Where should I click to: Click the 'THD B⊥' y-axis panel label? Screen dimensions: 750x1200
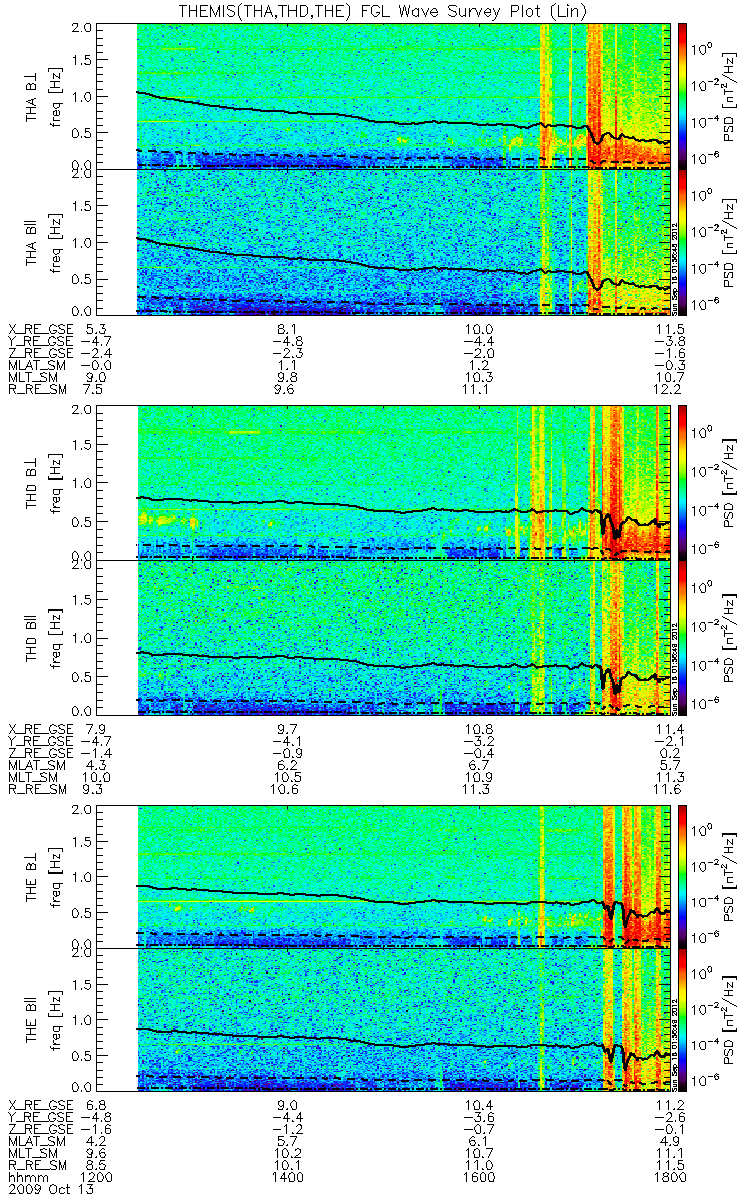click(x=32, y=481)
